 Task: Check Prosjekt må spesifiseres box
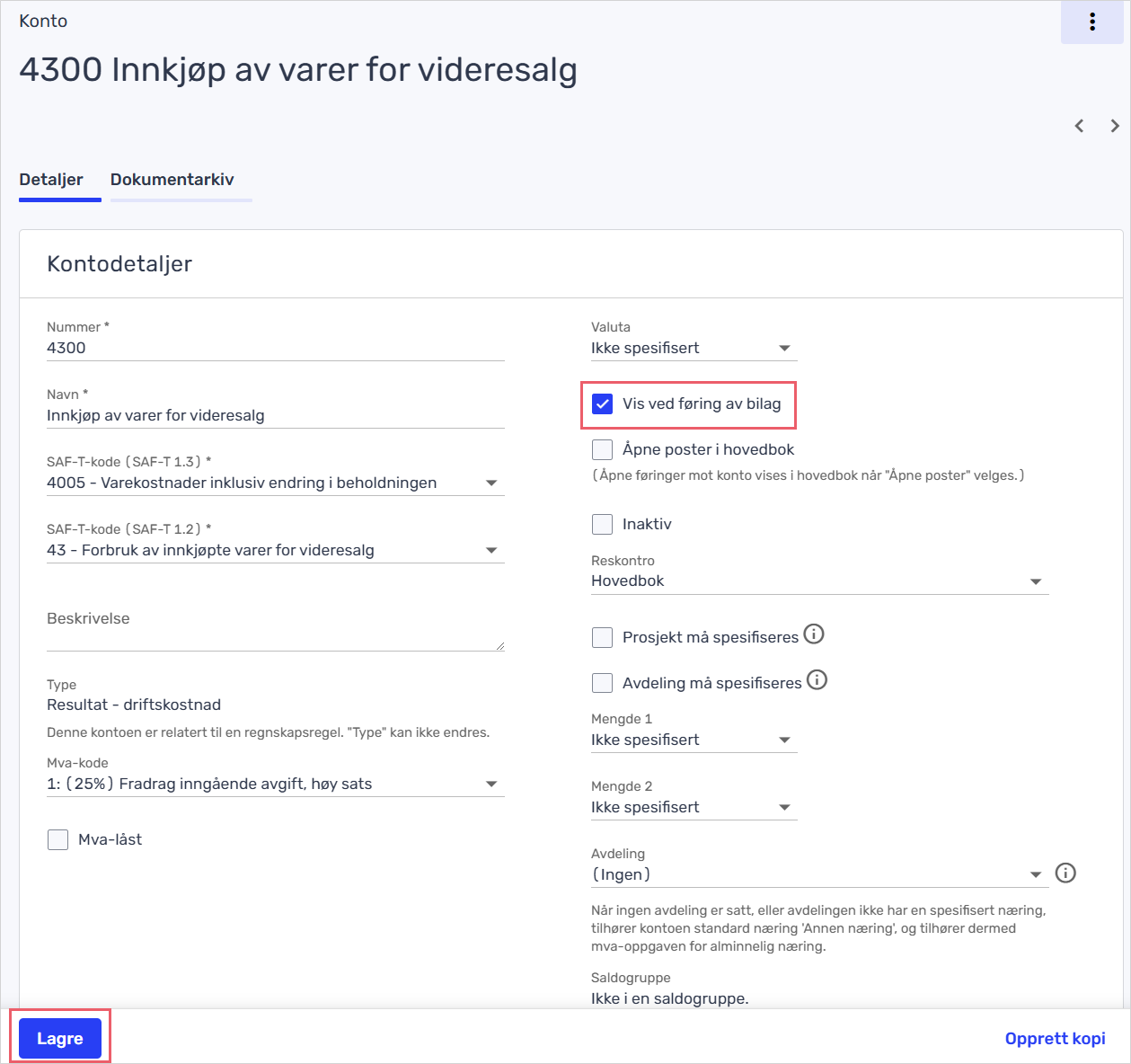tap(602, 637)
